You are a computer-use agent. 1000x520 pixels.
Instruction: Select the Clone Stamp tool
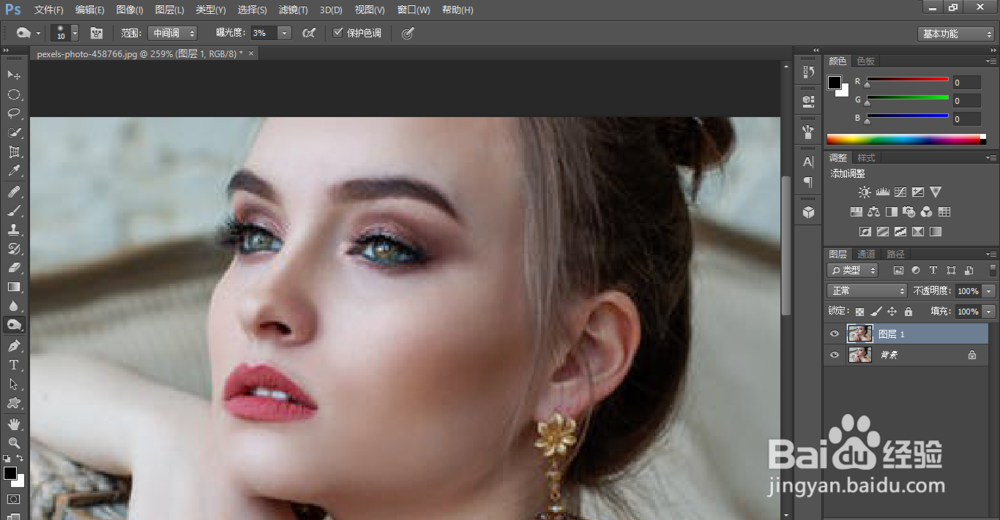click(x=13, y=230)
